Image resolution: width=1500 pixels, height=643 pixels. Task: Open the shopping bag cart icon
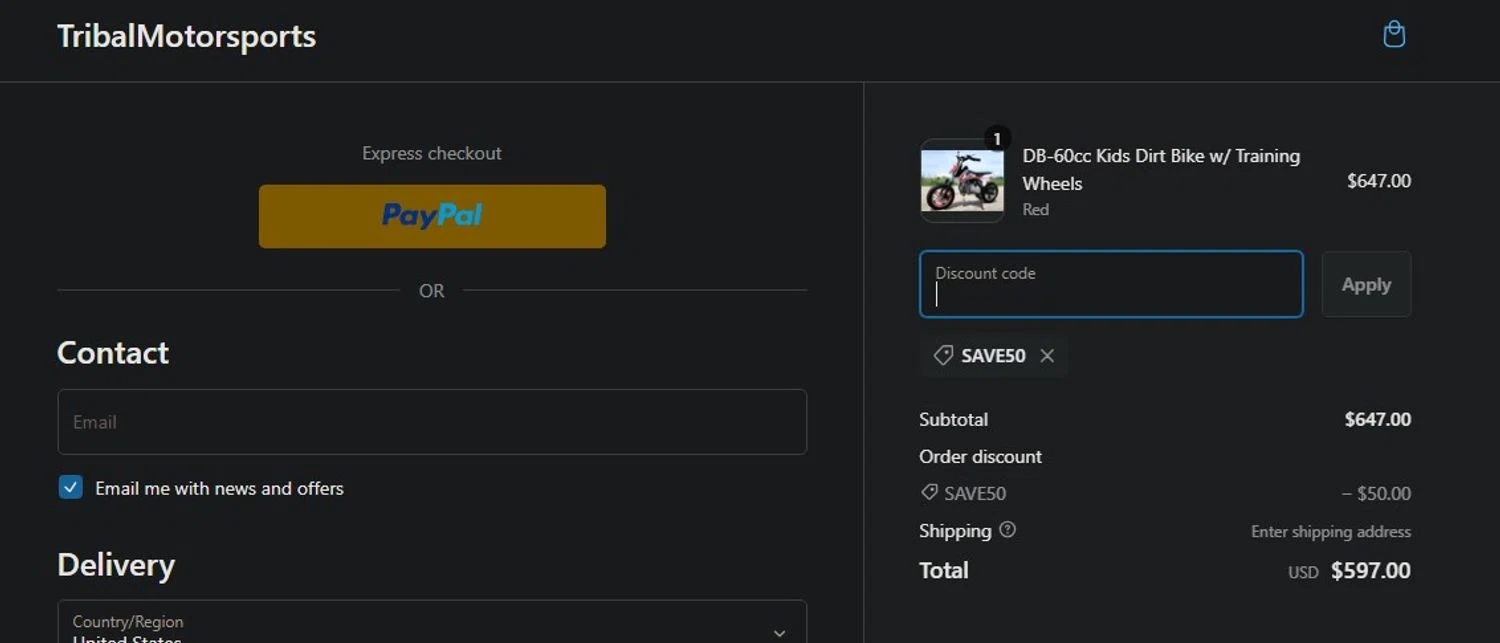1394,35
